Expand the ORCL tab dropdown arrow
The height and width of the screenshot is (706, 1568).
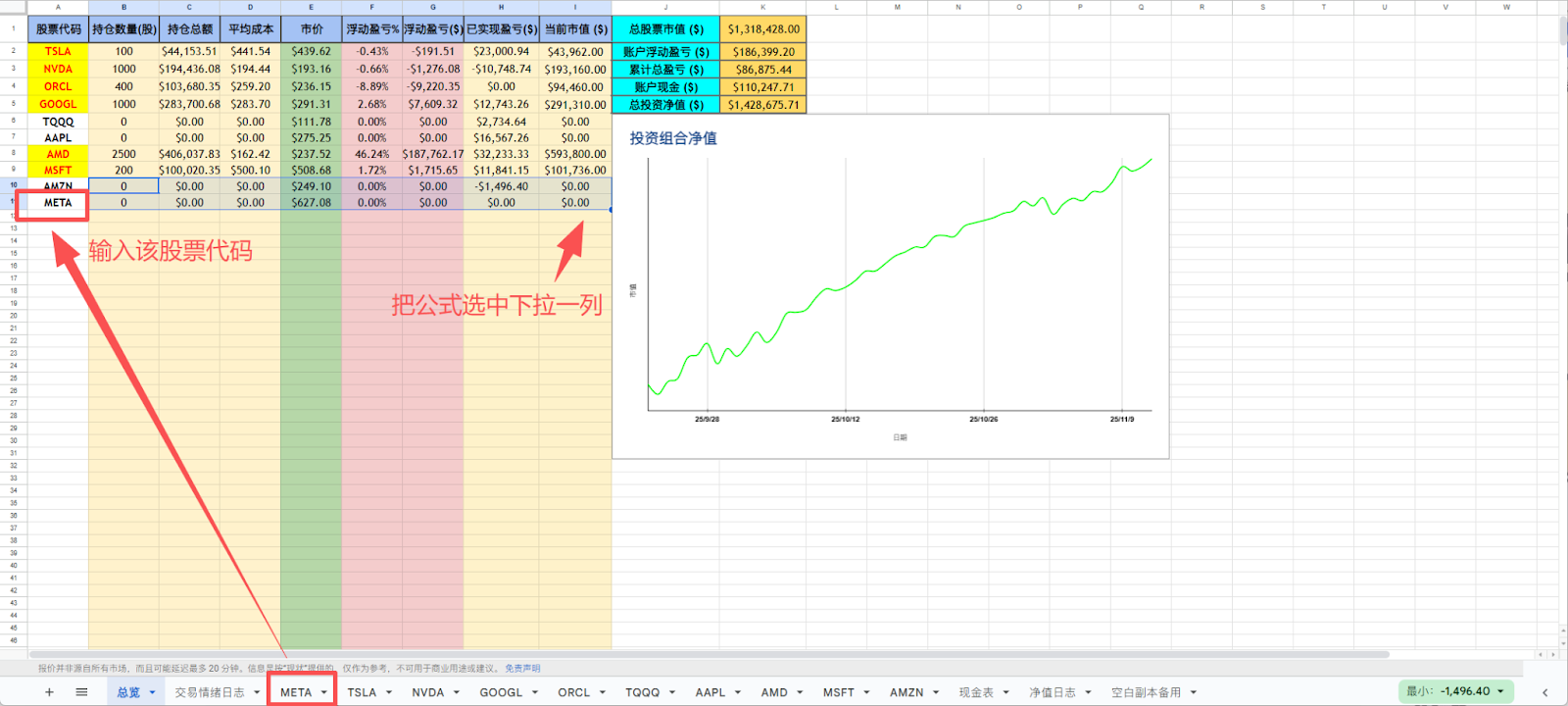coord(603,692)
